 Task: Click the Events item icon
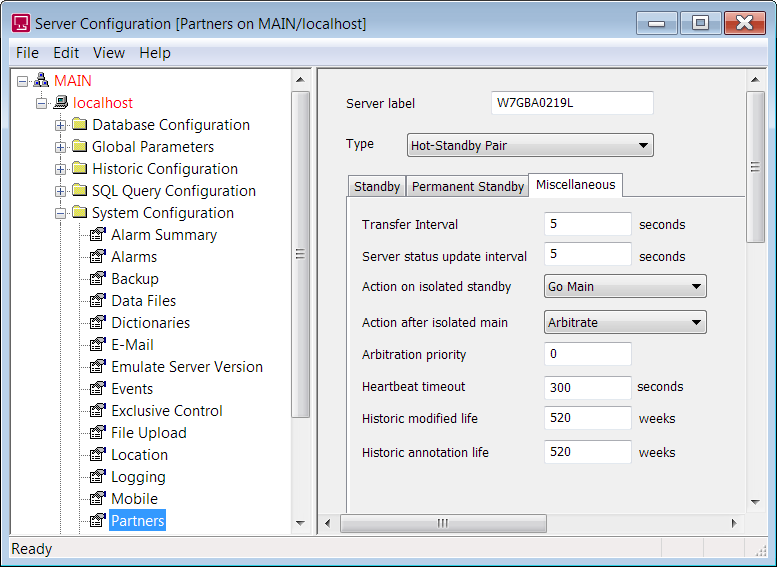(97, 389)
